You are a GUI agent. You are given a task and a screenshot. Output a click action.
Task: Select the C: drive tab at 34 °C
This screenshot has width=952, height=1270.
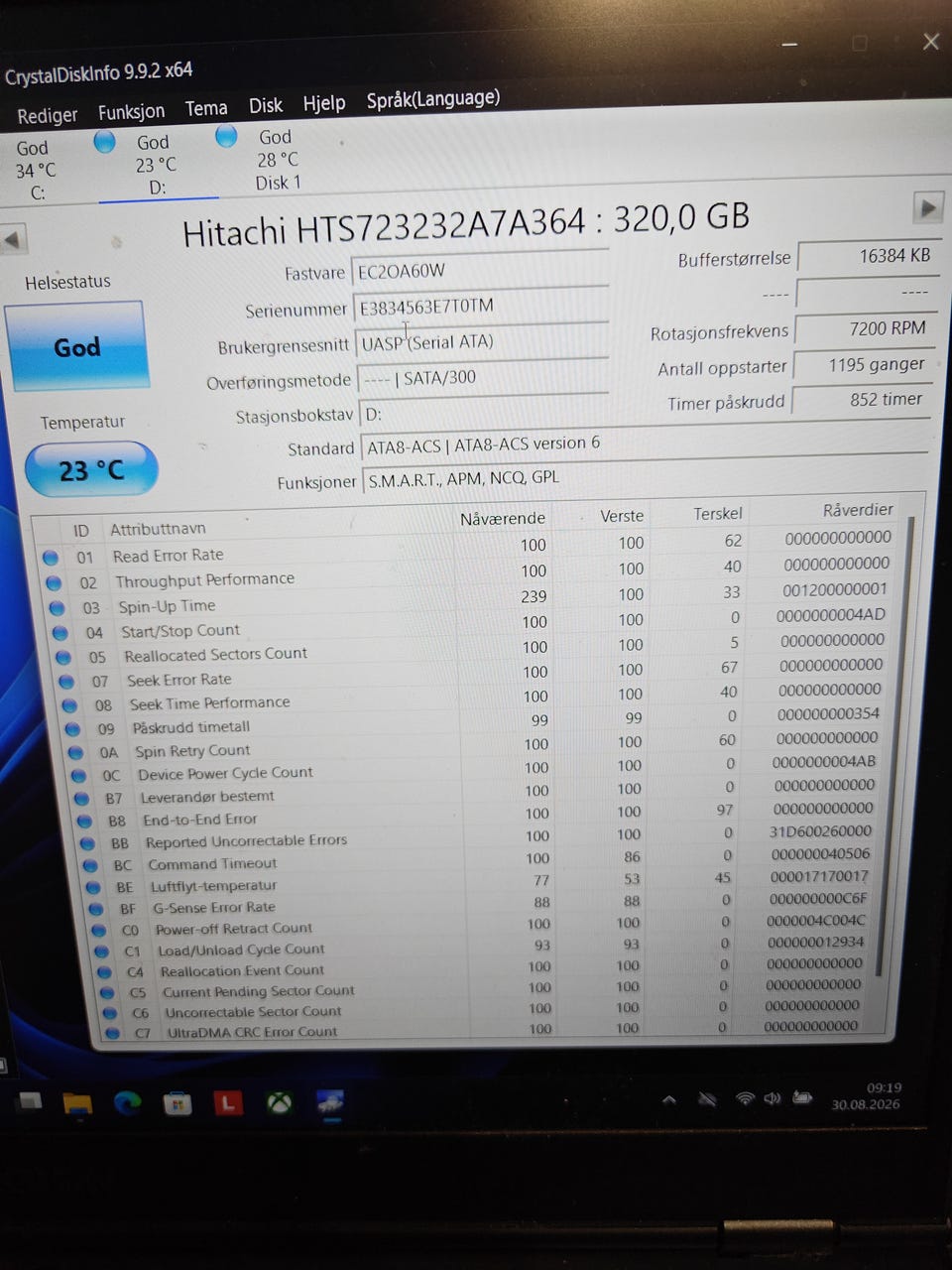pos(37,170)
